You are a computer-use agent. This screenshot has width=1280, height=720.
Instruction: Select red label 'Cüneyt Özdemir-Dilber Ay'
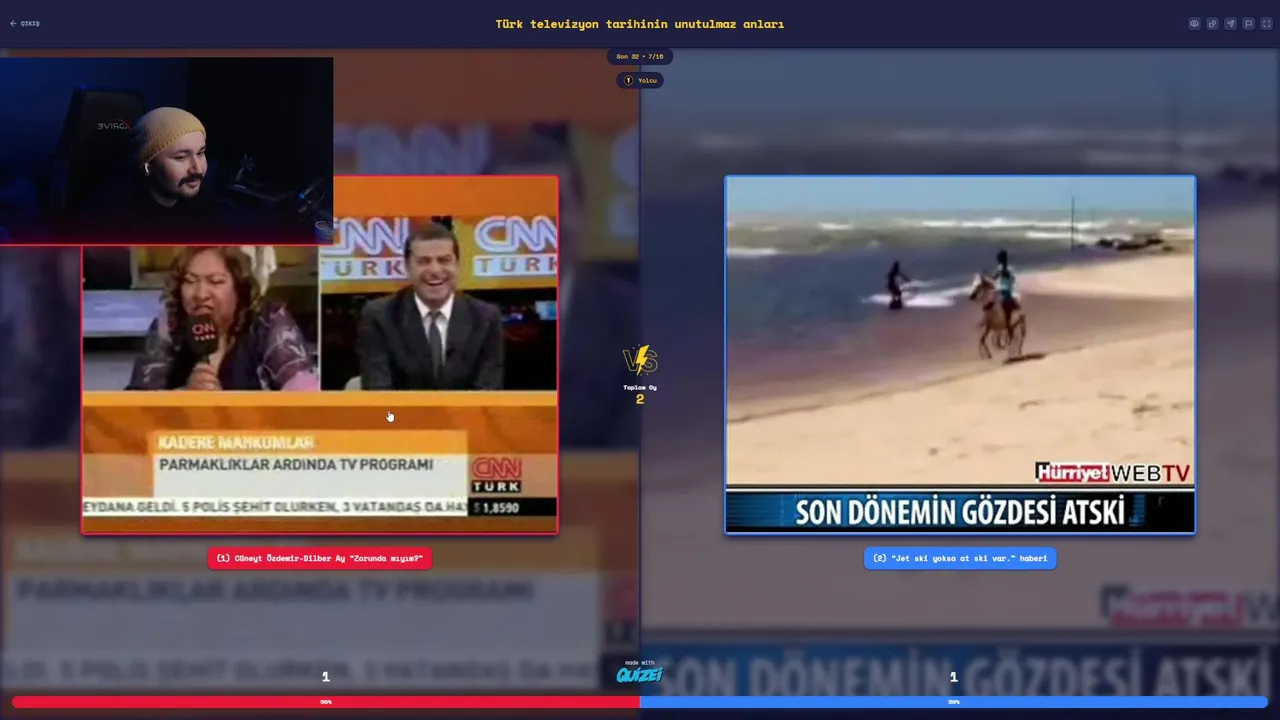(x=320, y=559)
